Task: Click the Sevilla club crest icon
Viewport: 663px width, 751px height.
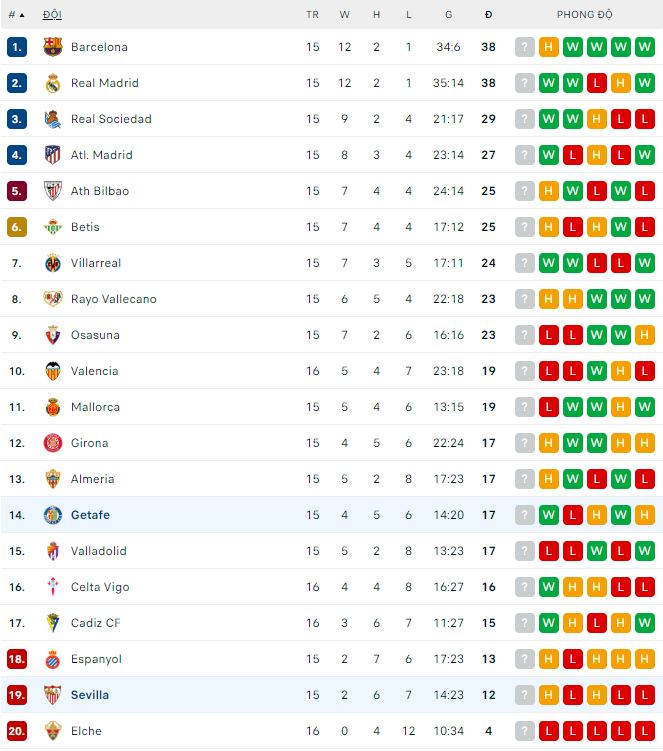Action: click(x=53, y=695)
